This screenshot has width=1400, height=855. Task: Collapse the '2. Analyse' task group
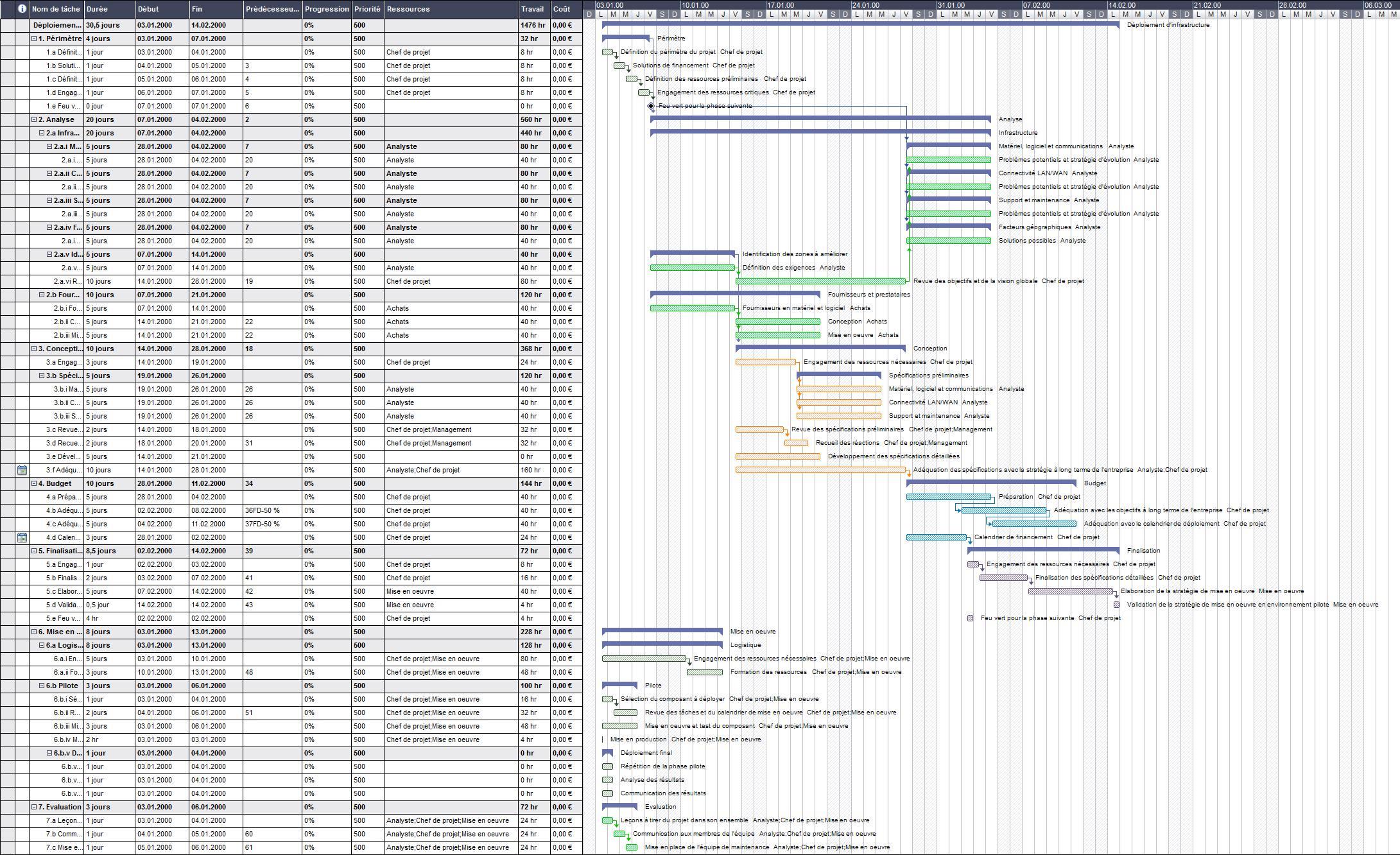[34, 119]
